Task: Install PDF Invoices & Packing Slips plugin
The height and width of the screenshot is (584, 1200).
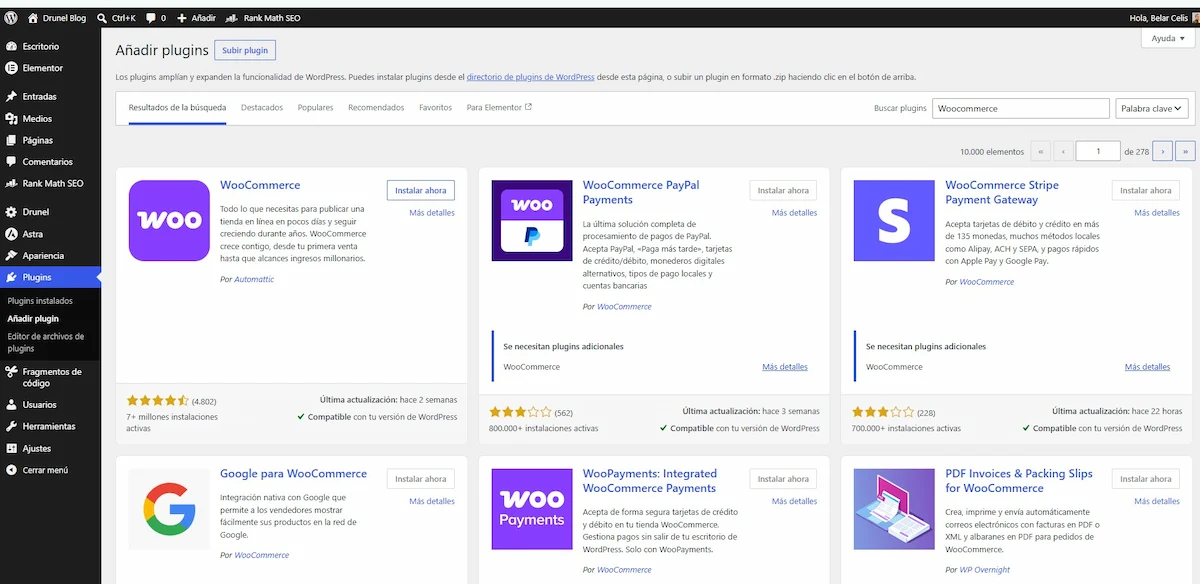Action: 1146,479
